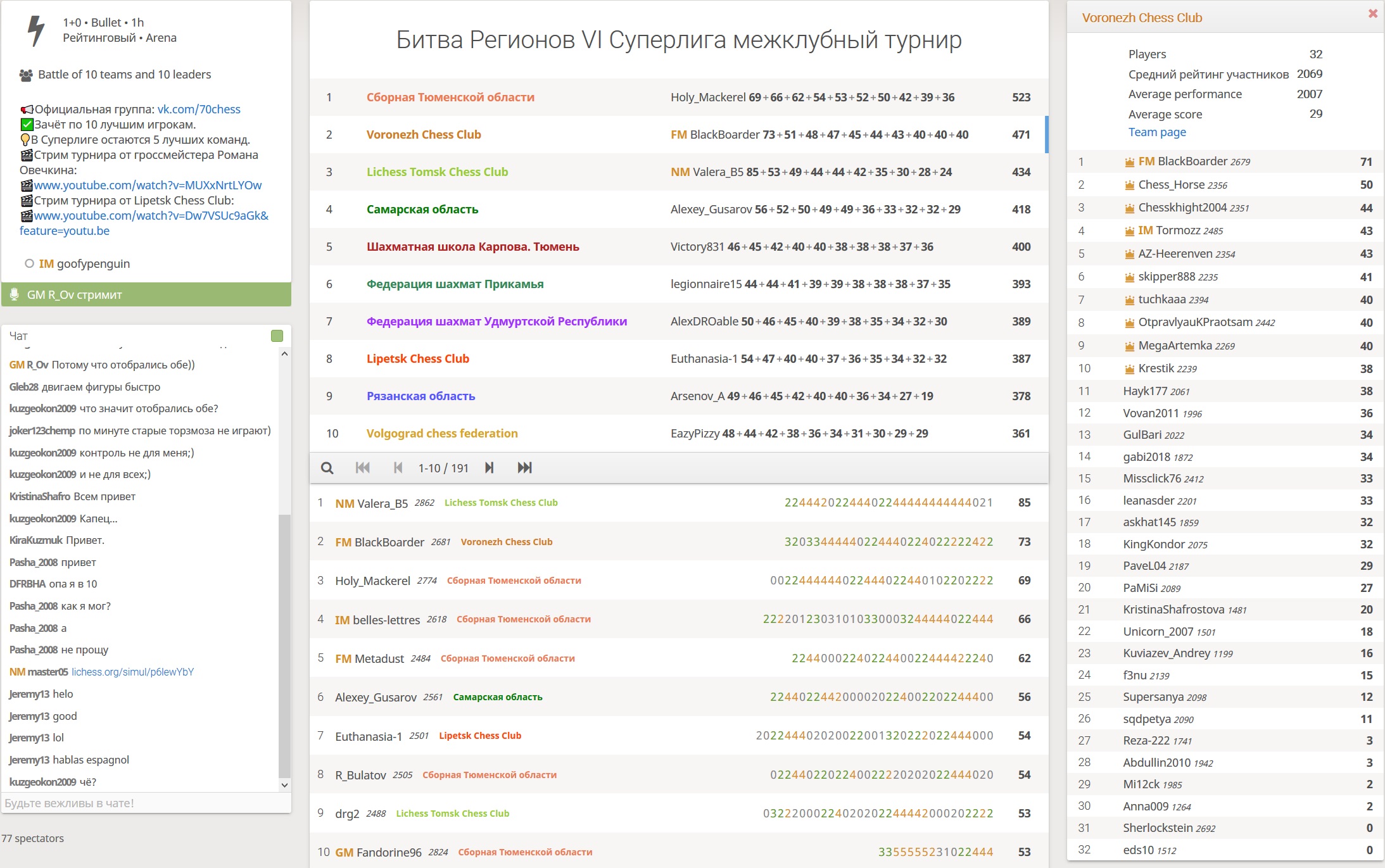The image size is (1385, 868).
Task: Click the search magnifier icon in standings pager
Action: tap(327, 468)
